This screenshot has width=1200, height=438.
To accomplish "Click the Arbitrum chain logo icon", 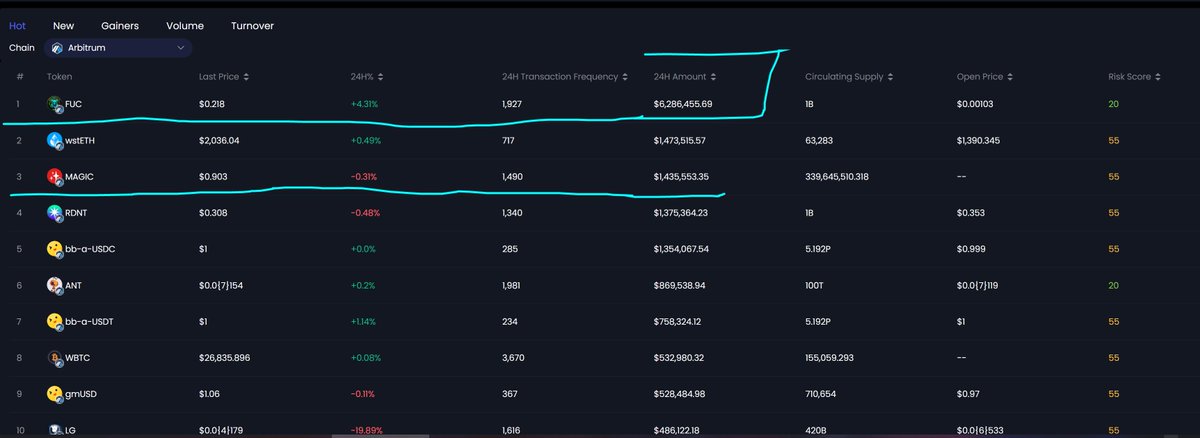I will (57, 48).
